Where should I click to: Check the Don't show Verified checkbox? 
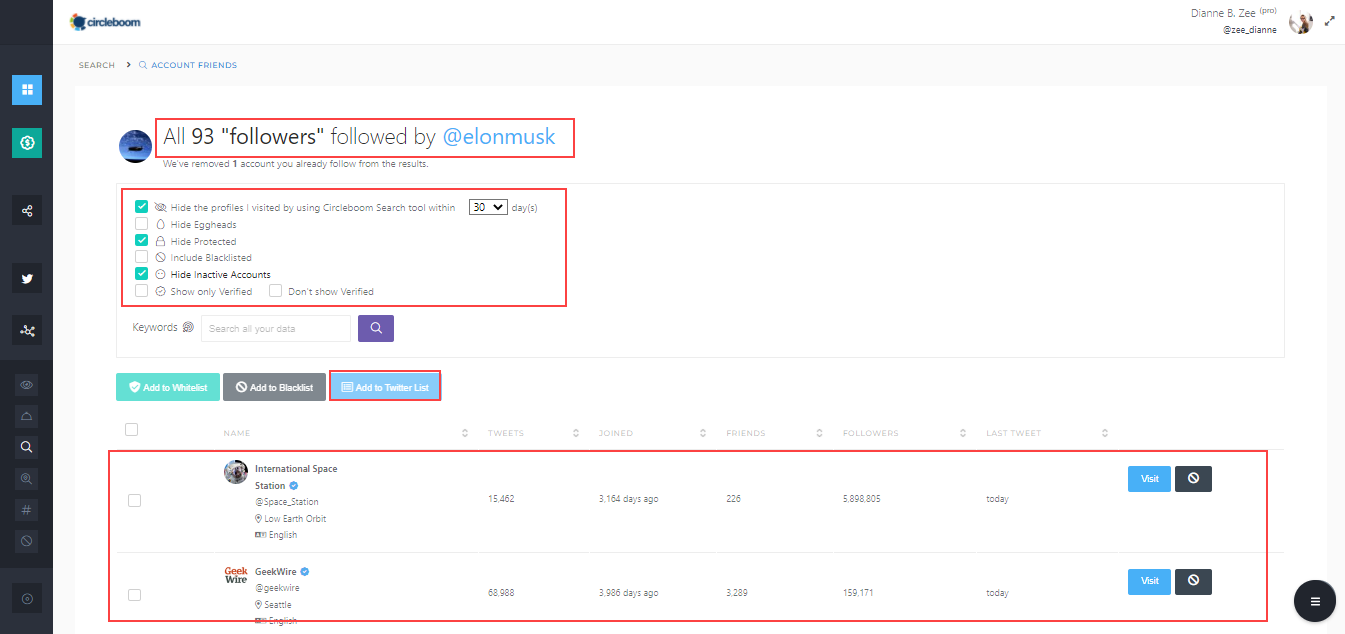(275, 290)
